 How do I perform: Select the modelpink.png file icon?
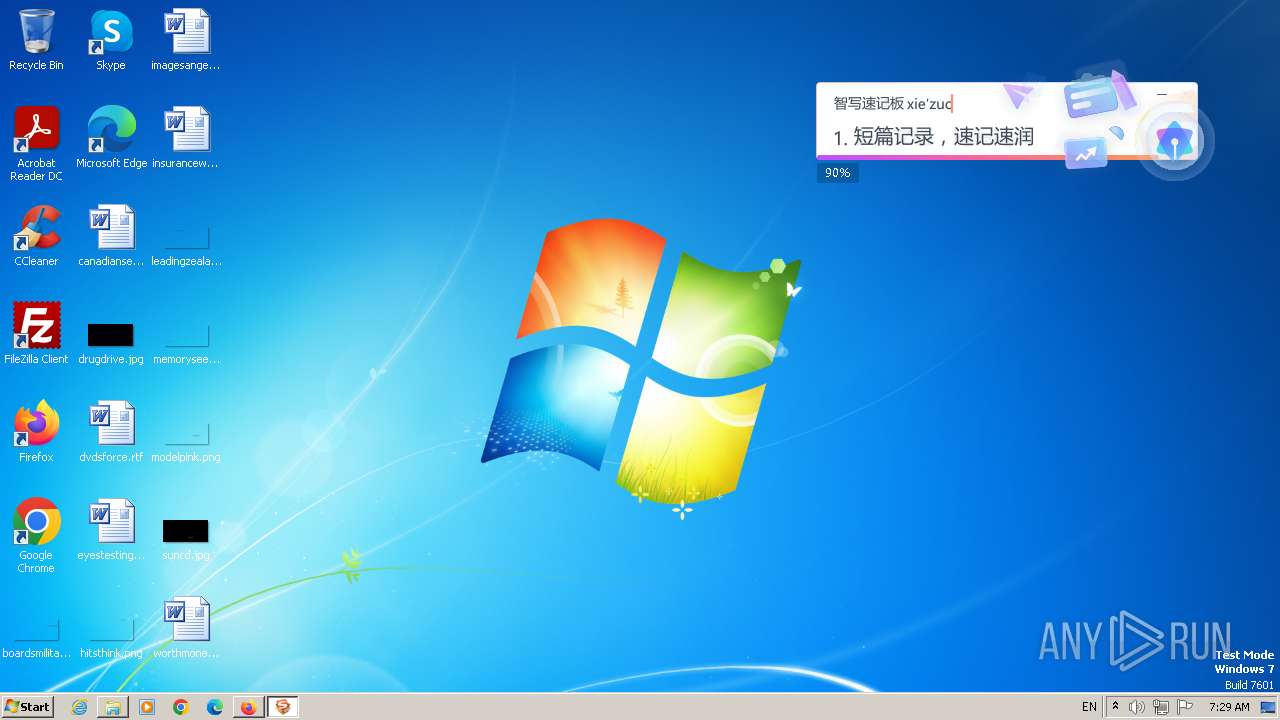(186, 441)
